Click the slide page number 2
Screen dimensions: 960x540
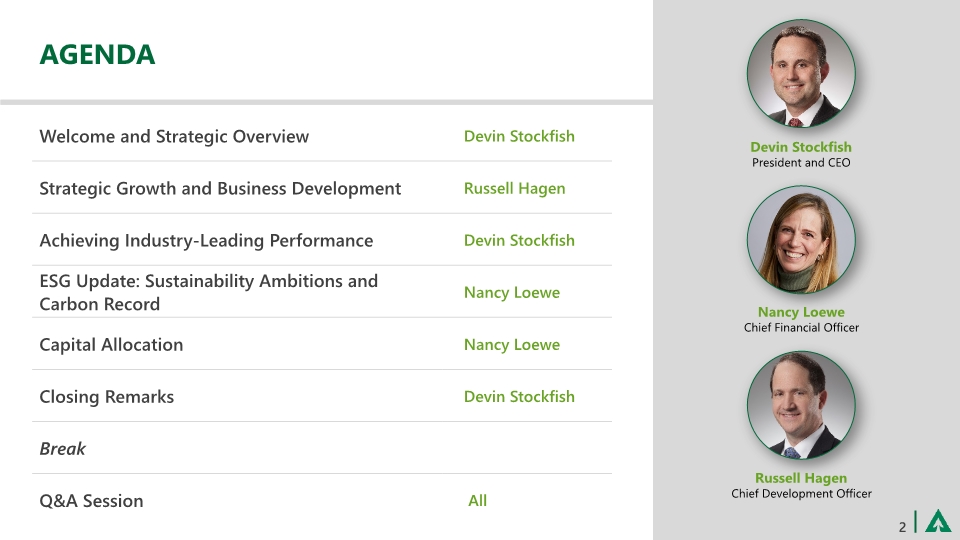[x=902, y=525]
